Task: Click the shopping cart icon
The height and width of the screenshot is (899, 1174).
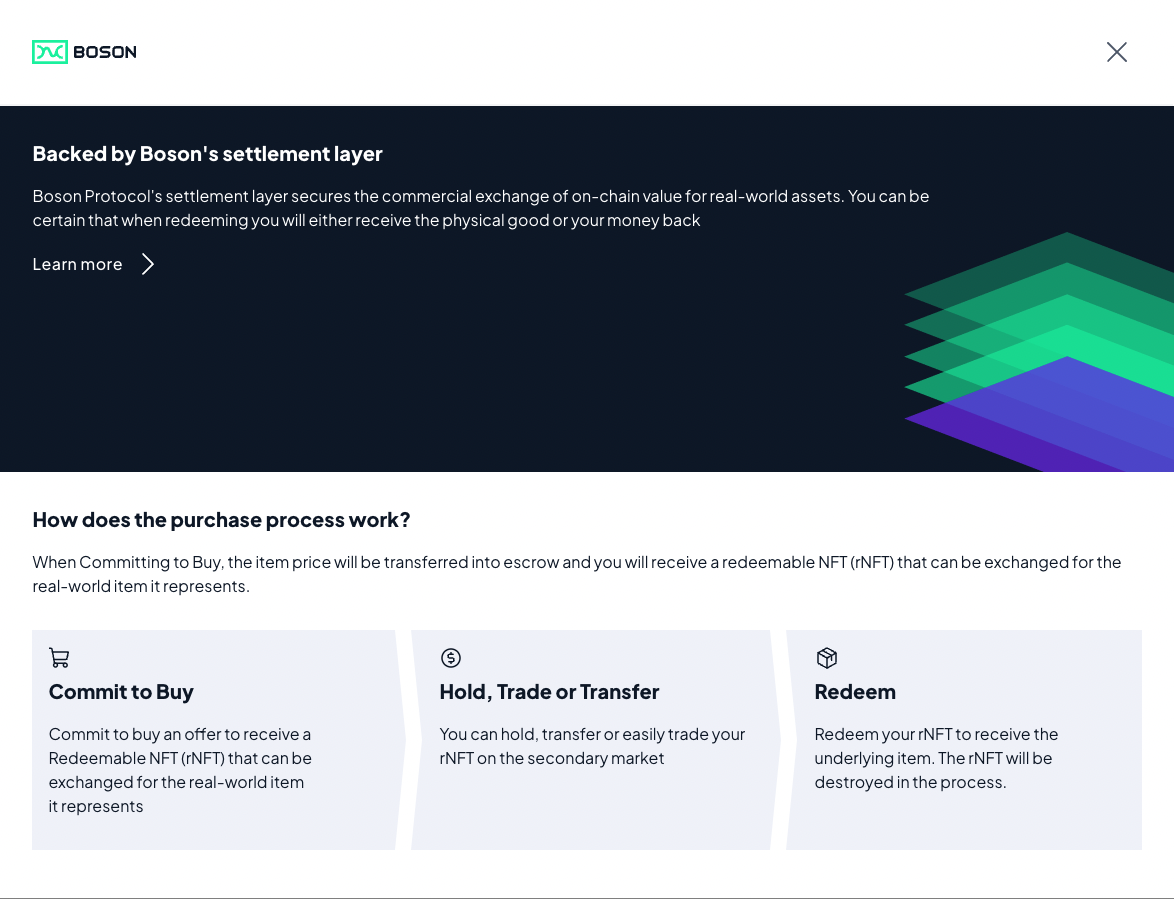Action: [x=59, y=658]
